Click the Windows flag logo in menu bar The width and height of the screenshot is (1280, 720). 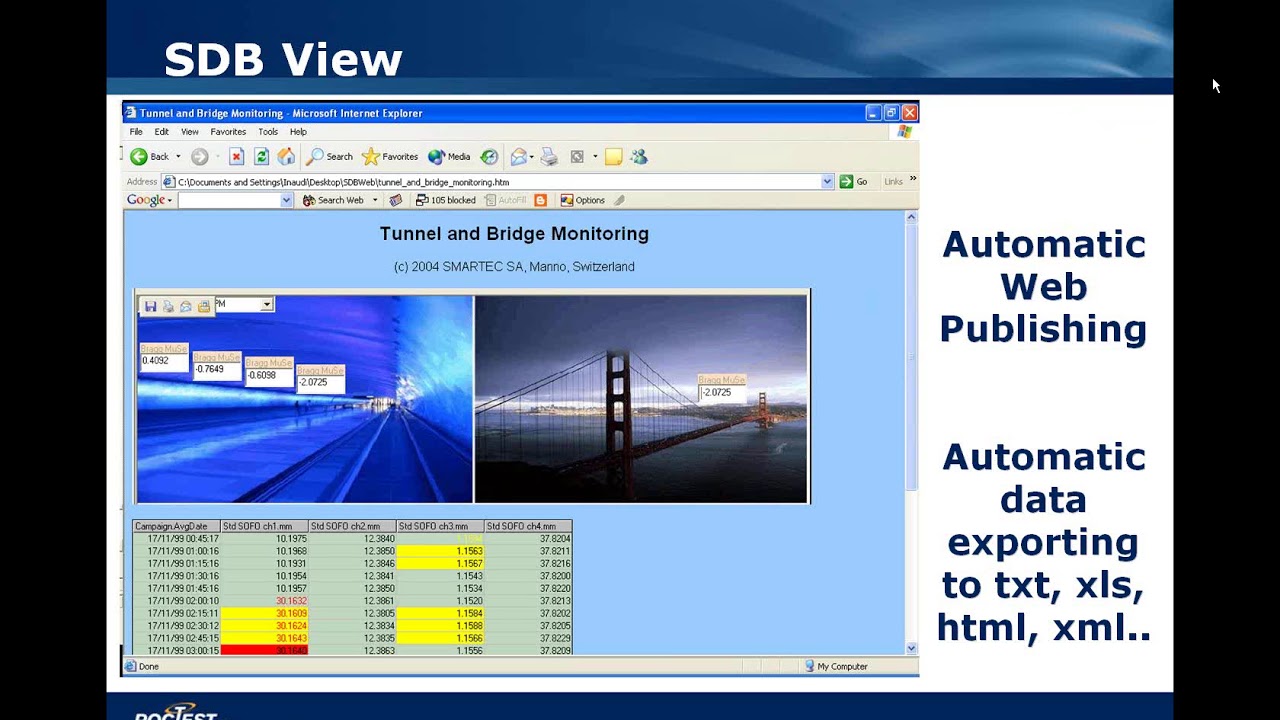click(905, 131)
